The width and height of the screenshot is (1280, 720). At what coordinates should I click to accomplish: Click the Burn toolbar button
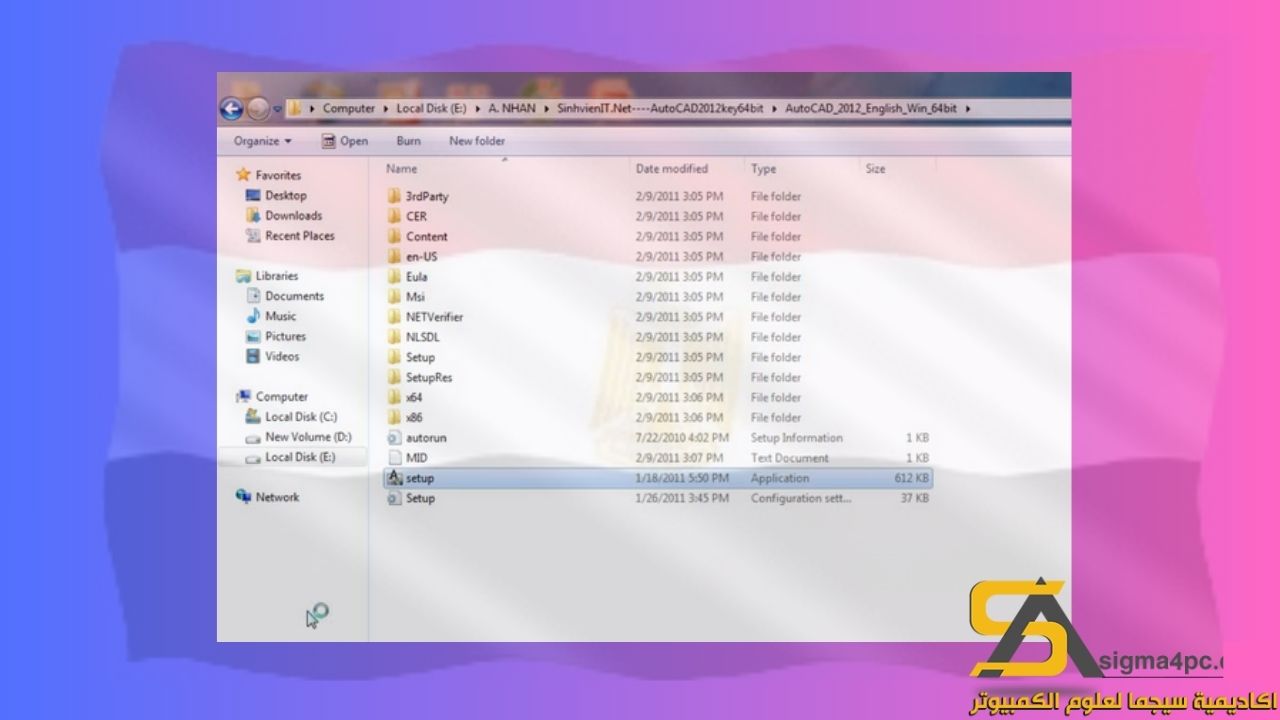pos(408,141)
